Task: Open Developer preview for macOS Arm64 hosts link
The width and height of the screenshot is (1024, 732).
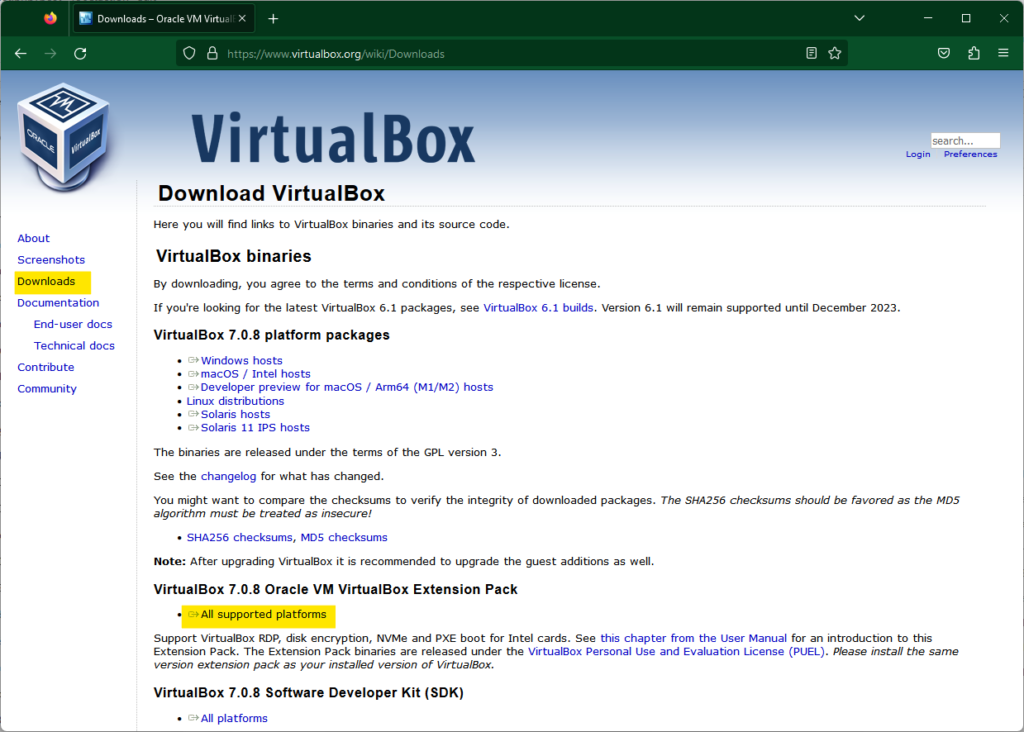Action: (x=347, y=387)
